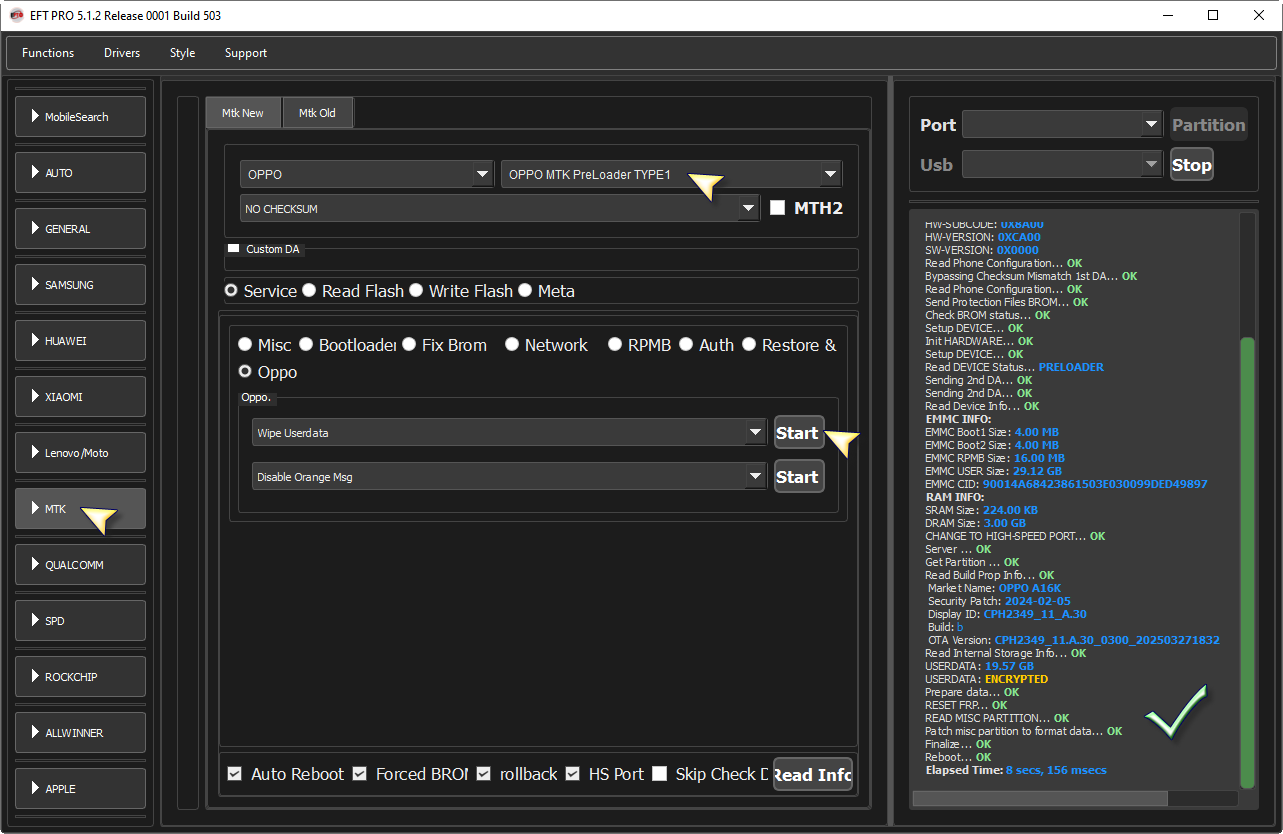Toggle the rollback checkbox
1283x834 pixels.
click(x=484, y=774)
